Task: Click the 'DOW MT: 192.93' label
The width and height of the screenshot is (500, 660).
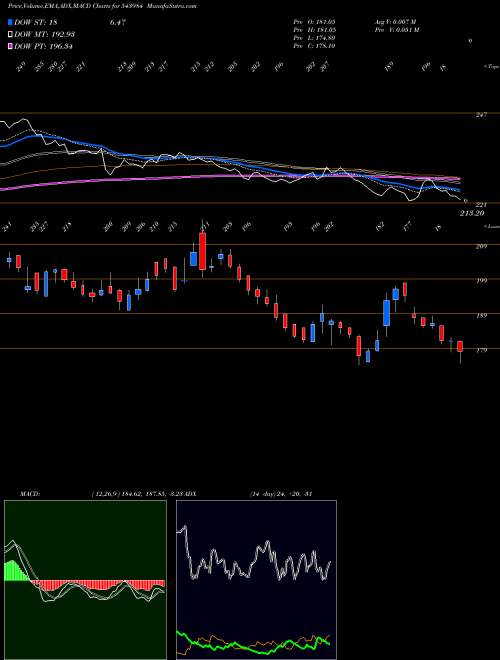Action: (x=45, y=34)
